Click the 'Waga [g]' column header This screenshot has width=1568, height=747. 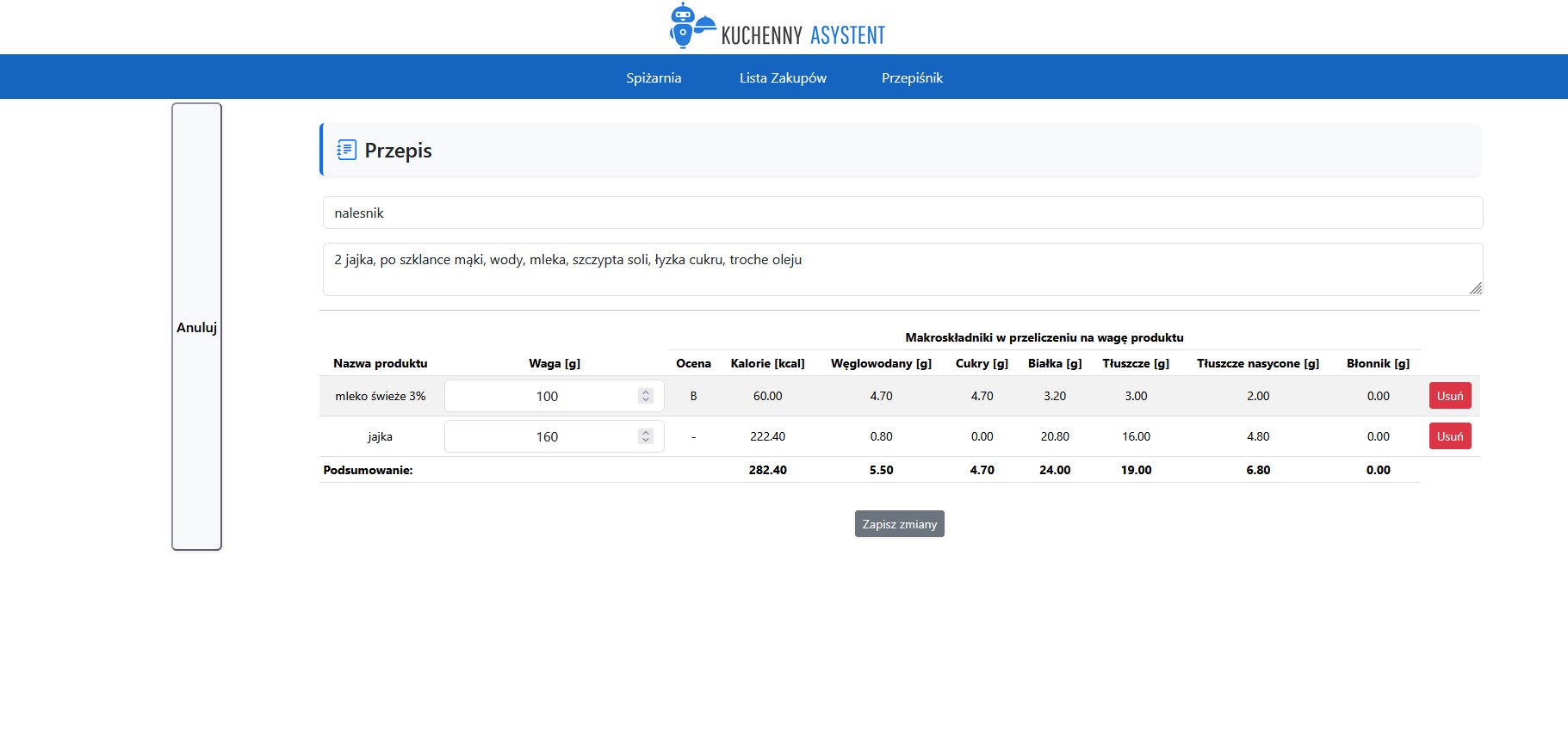555,363
